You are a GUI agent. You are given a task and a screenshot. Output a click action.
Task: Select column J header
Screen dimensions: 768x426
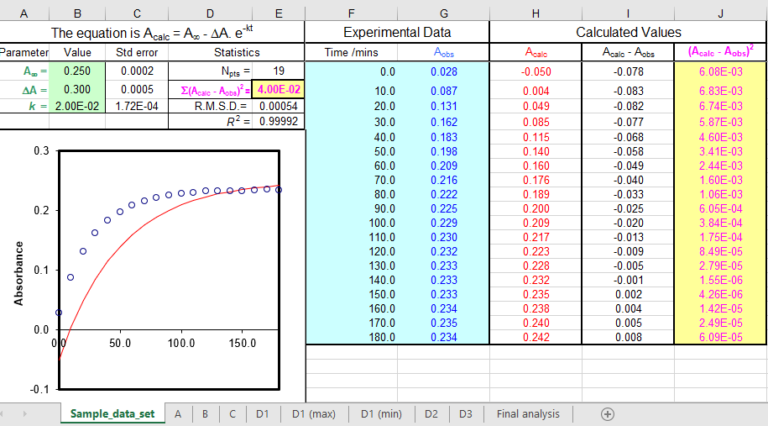[720, 14]
